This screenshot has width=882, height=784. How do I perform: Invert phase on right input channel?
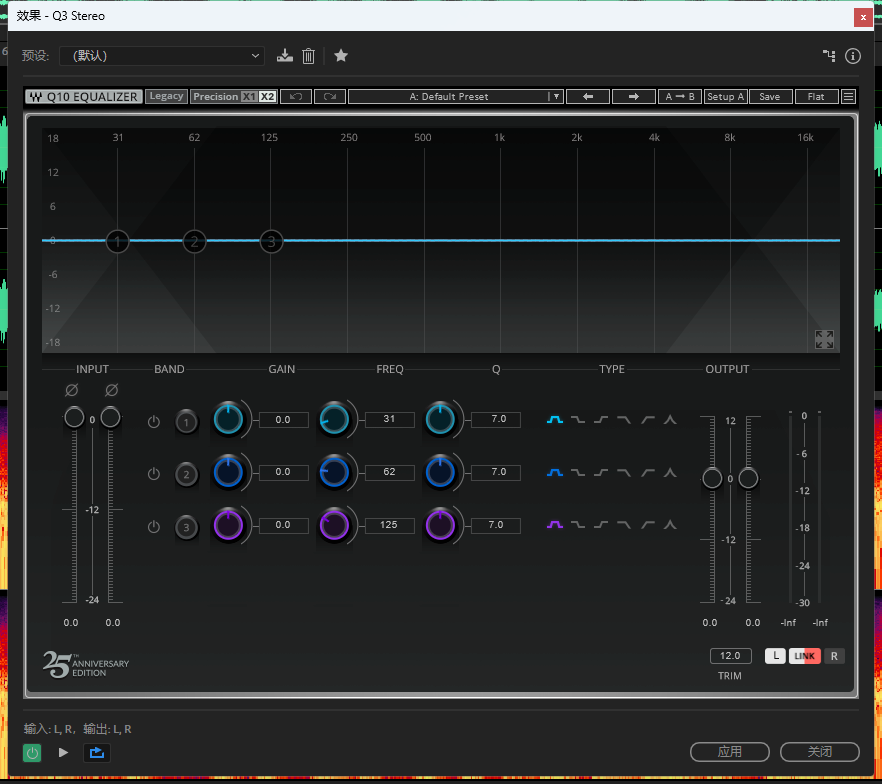111,390
